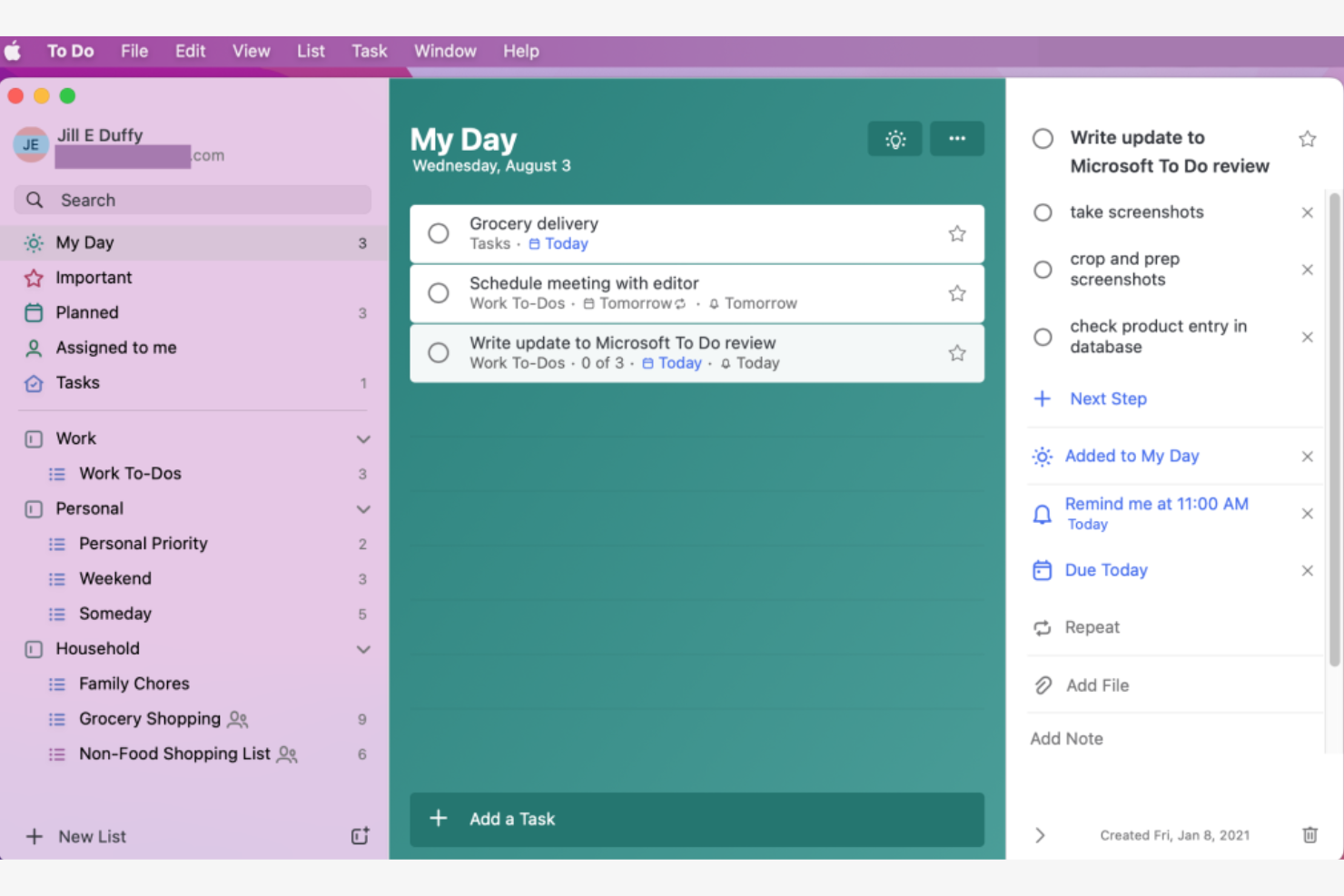Open the Edit menu
Viewport: 1344px width, 896px height.
tap(191, 52)
